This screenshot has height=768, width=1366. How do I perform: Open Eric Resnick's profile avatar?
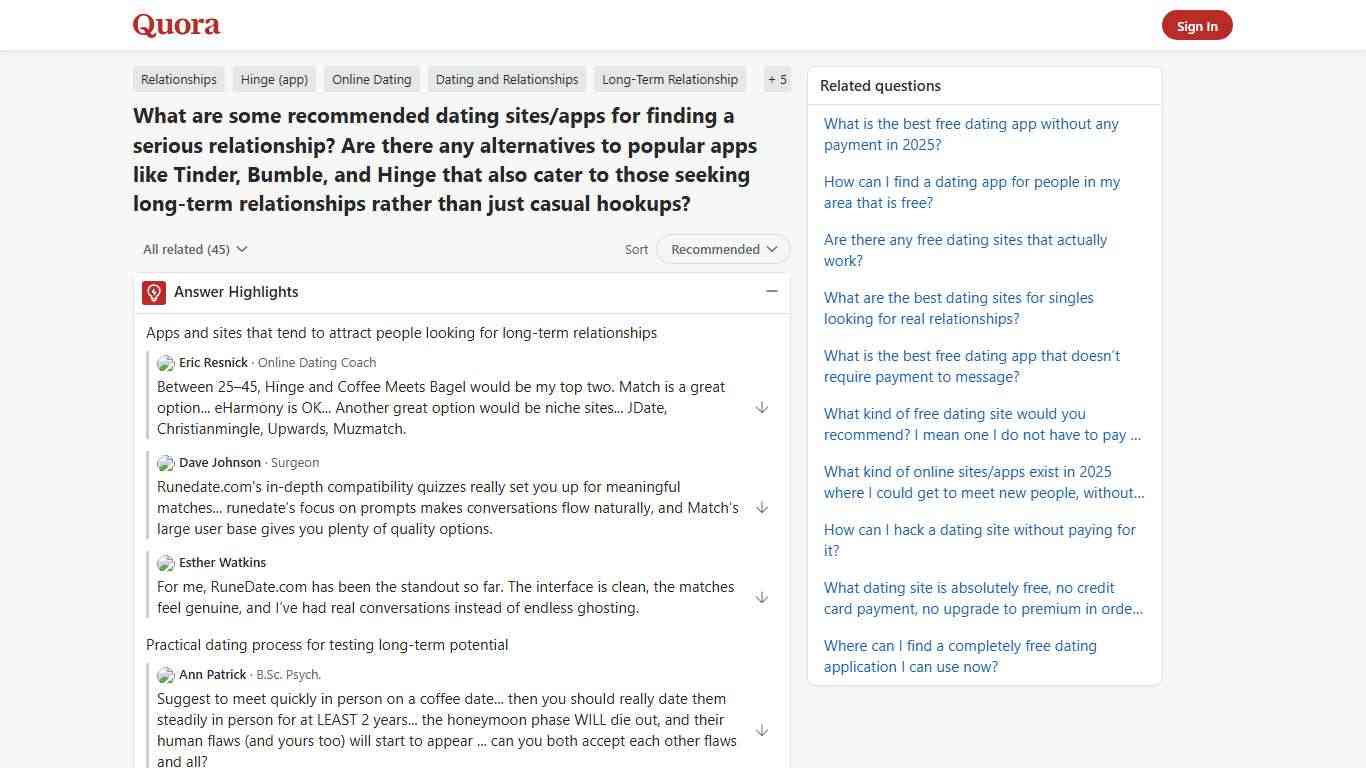(x=165, y=363)
